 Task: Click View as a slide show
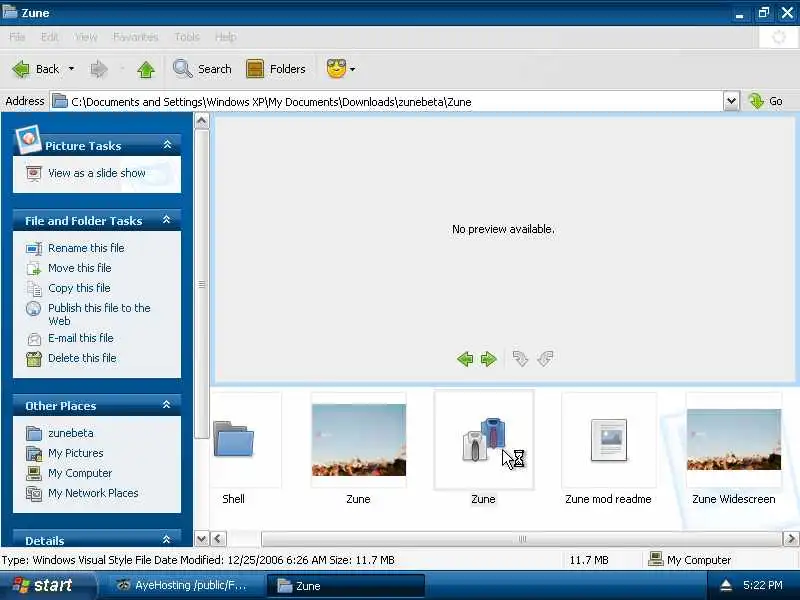pos(97,173)
